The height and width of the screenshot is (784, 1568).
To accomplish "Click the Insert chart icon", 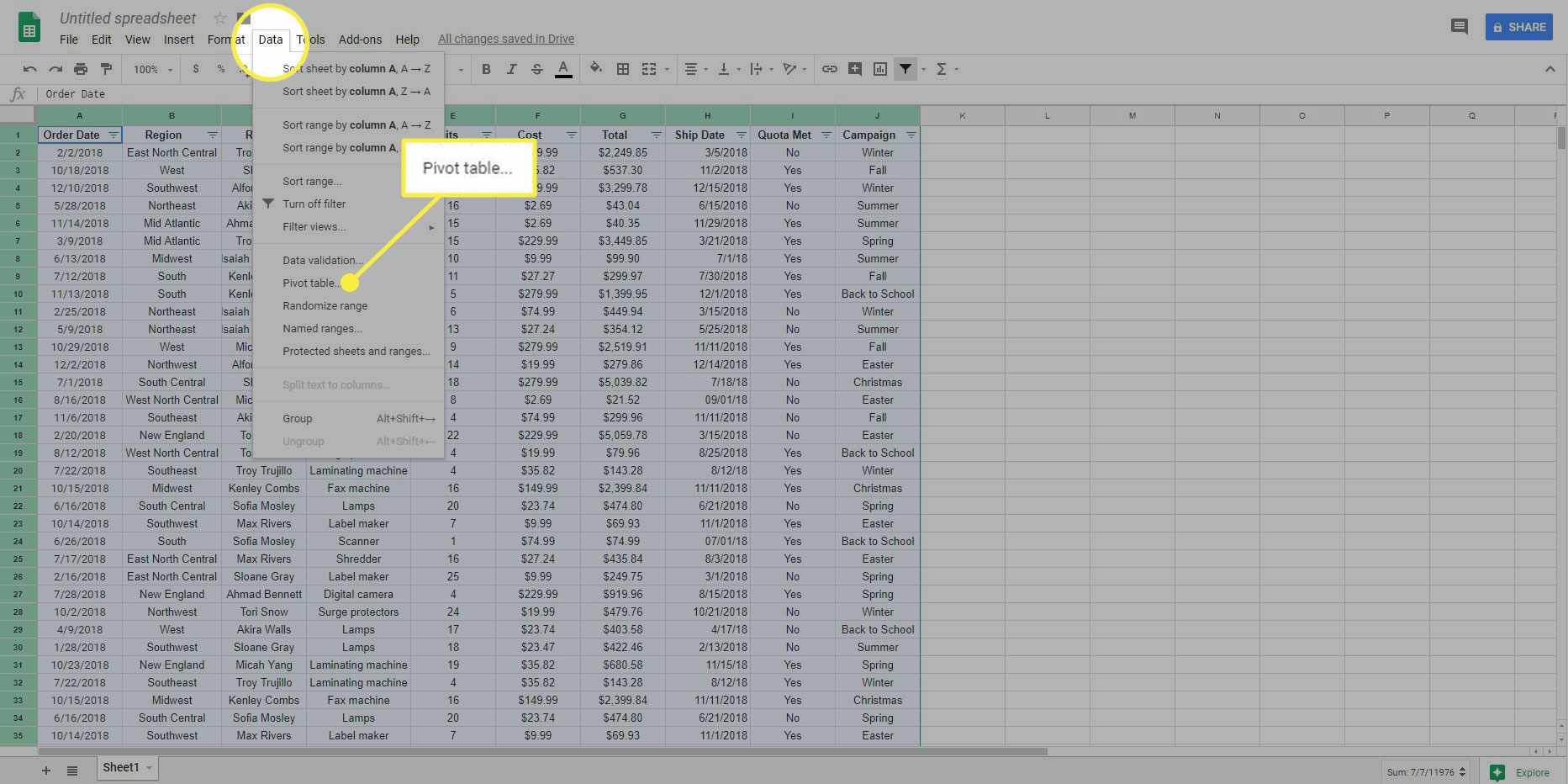I will pyautogui.click(x=880, y=69).
